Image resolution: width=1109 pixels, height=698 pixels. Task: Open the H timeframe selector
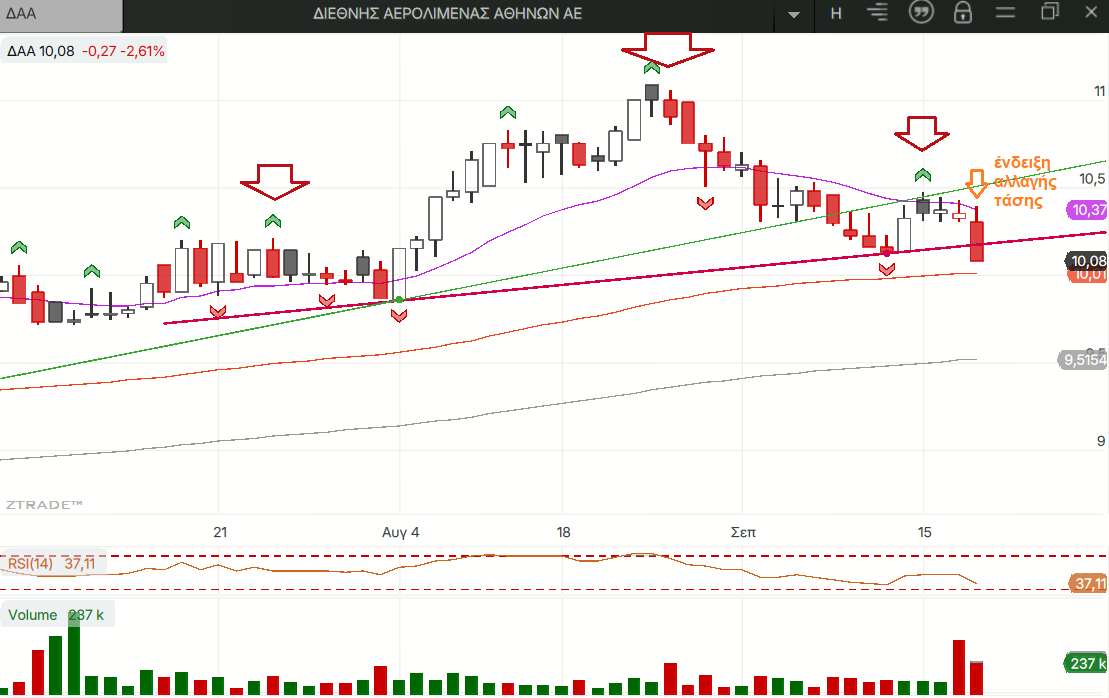point(836,13)
